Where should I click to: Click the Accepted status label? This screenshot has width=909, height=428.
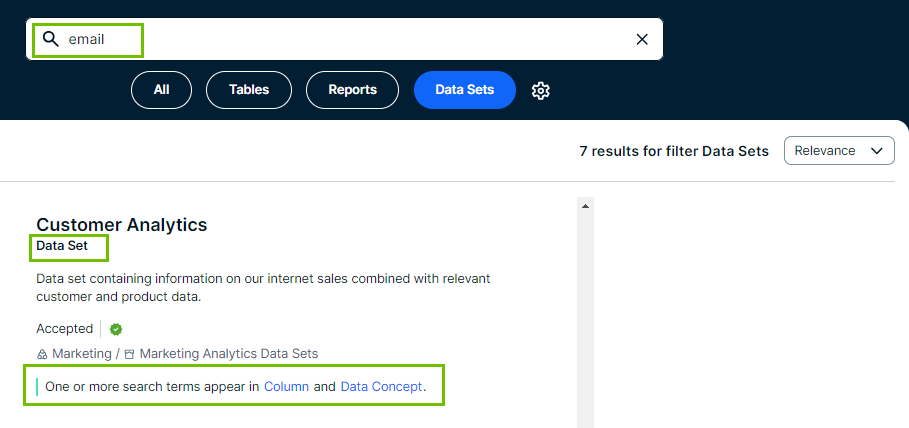[x=64, y=329]
